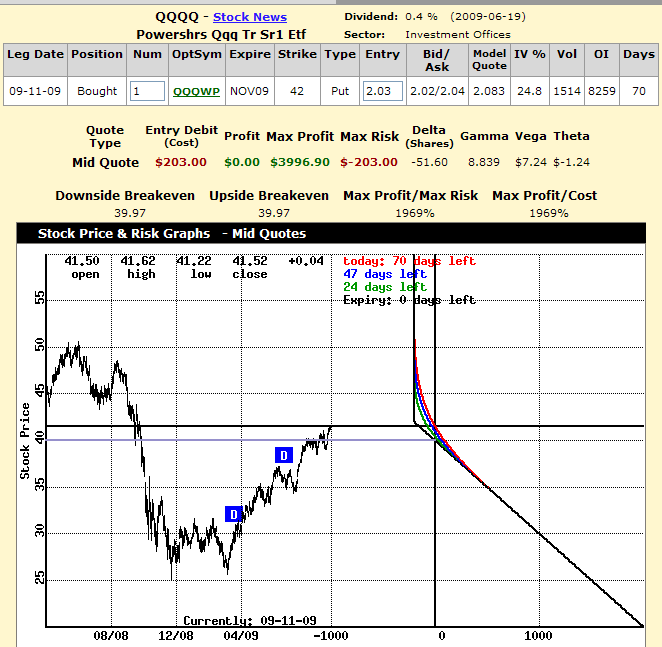Click the blue 47 days left legend
662x647 pixels.
tap(385, 274)
